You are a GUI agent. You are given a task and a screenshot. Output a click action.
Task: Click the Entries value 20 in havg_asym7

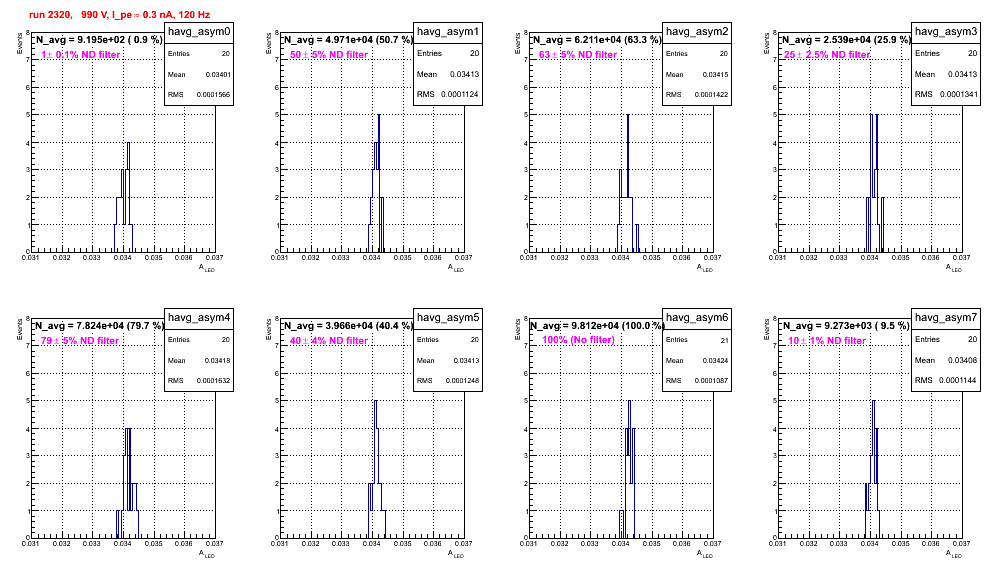pyautogui.click(x=972, y=339)
